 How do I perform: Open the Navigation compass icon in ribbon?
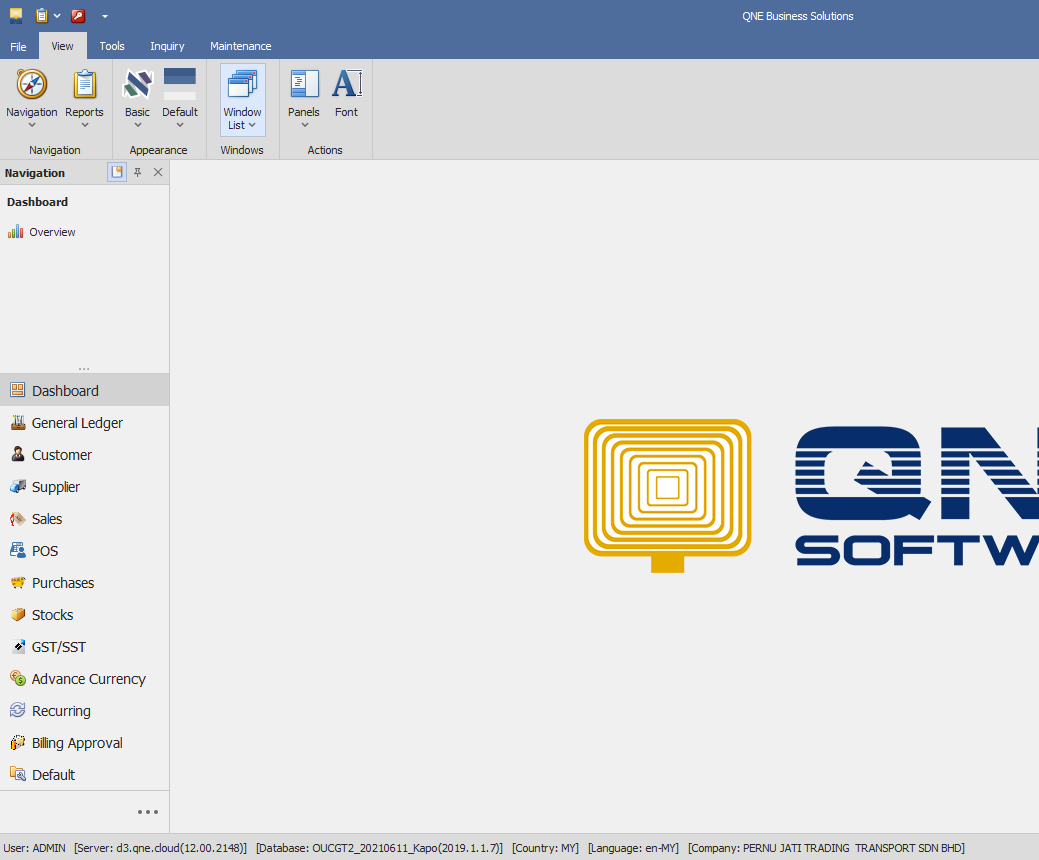tap(32, 84)
